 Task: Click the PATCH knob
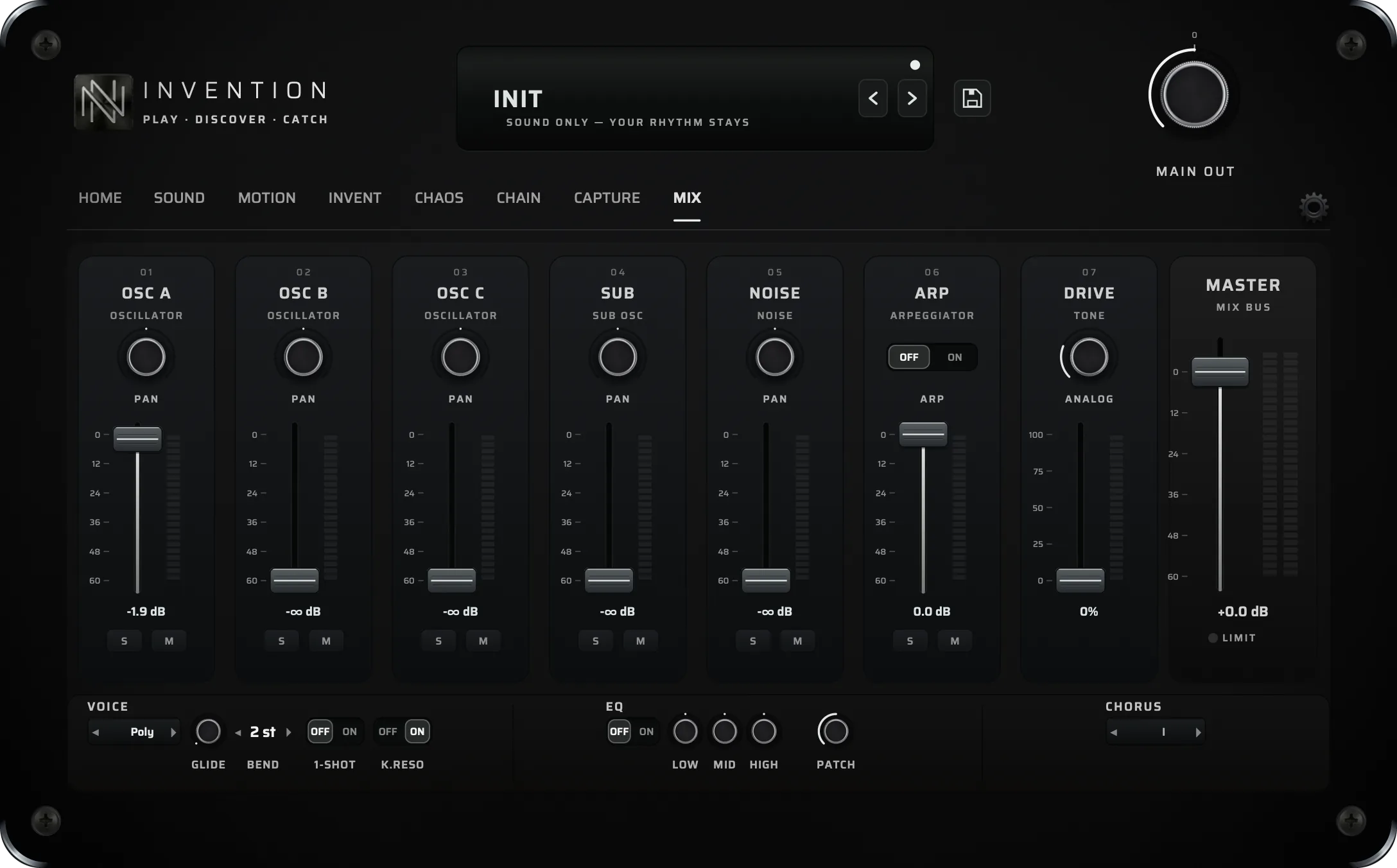[835, 731]
